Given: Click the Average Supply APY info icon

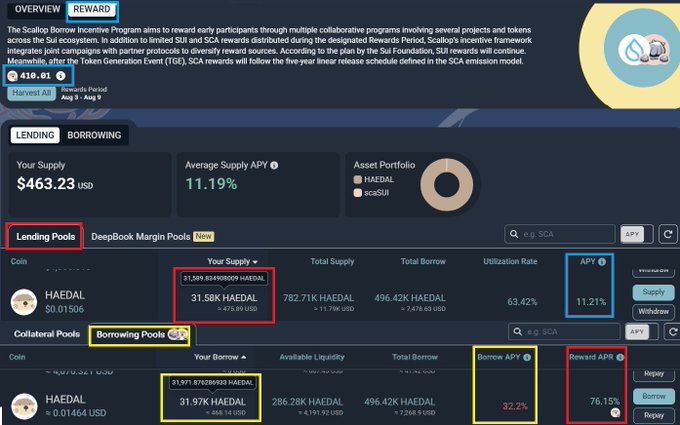Looking at the screenshot, I should (x=274, y=165).
